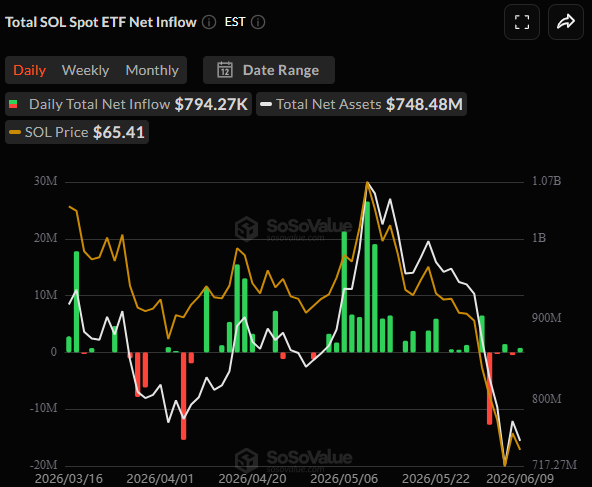
Task: Click the calendar icon in Date Range
Action: [225, 70]
